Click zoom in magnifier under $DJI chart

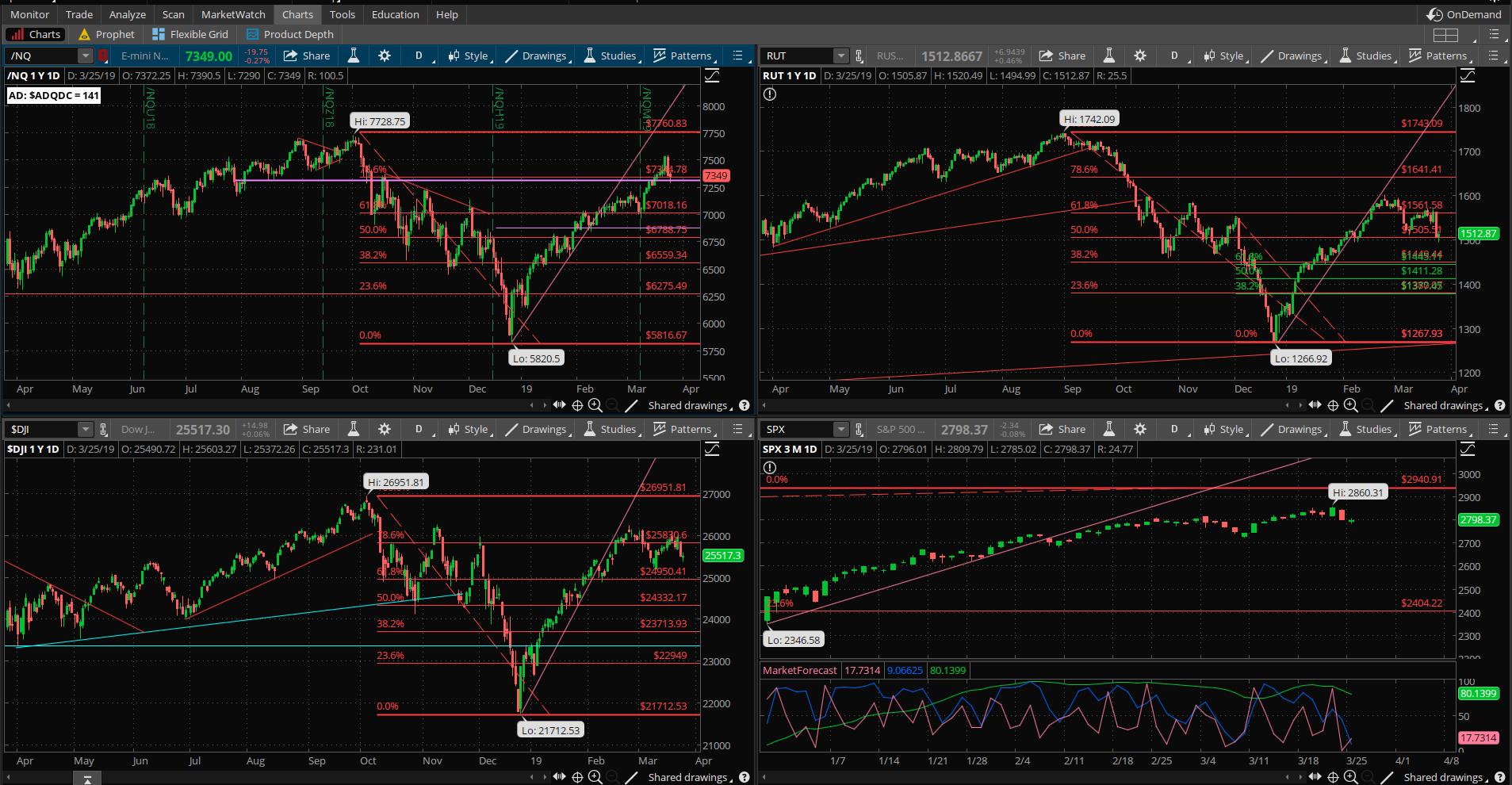(x=595, y=777)
